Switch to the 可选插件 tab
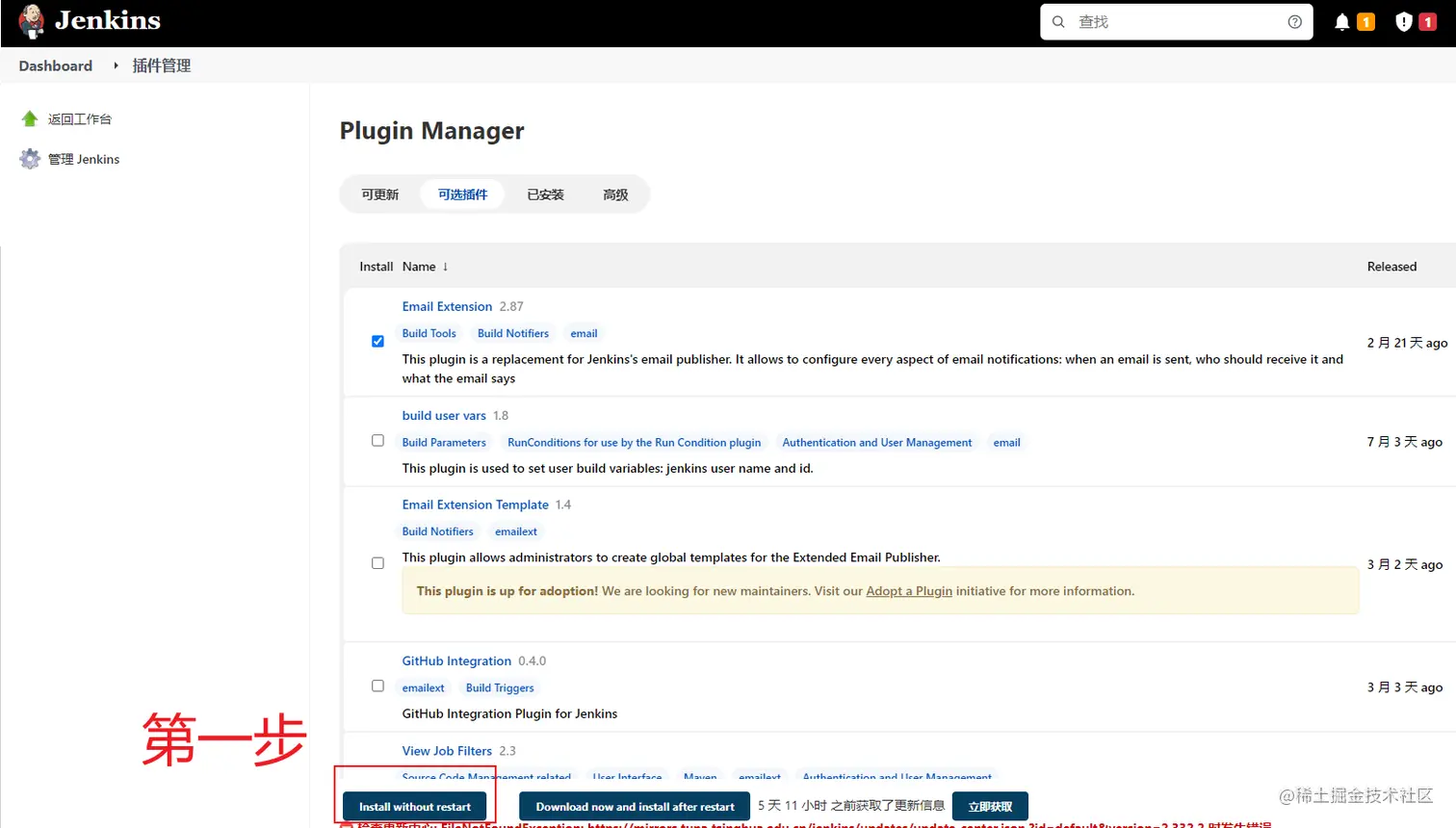Image resolution: width=1456 pixels, height=828 pixels. [462, 194]
